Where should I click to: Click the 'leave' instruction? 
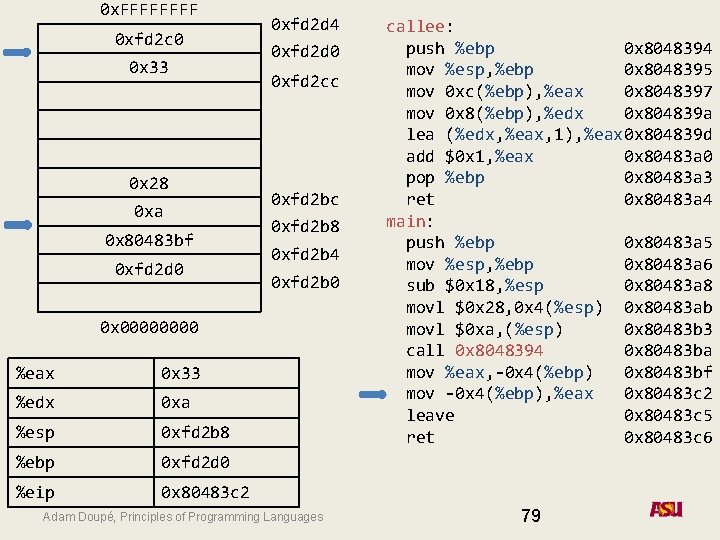[x=430, y=416]
